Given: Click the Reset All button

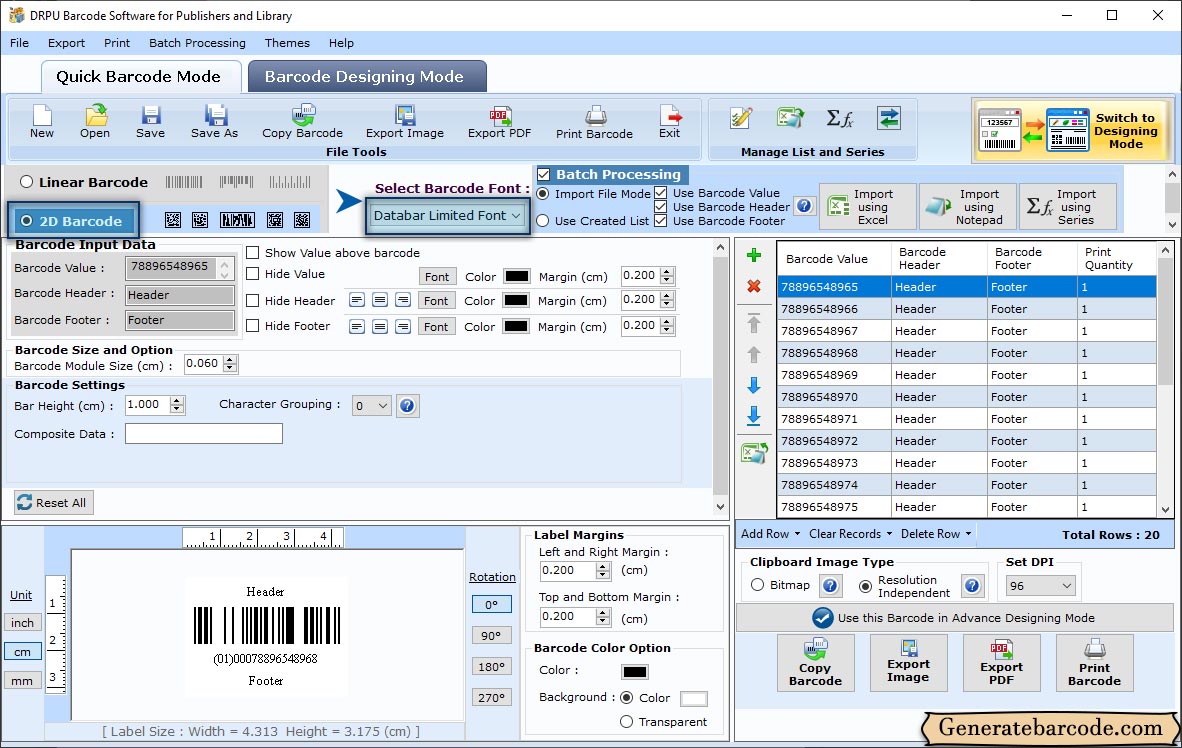Looking at the screenshot, I should [54, 503].
